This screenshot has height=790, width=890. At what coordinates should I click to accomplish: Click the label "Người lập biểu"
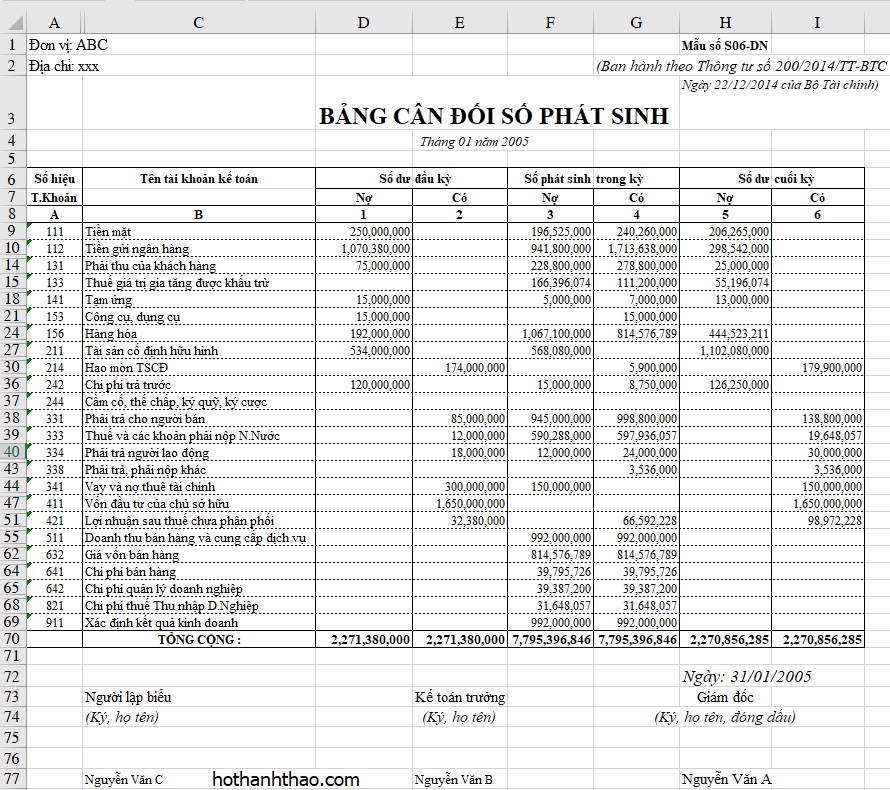point(128,697)
